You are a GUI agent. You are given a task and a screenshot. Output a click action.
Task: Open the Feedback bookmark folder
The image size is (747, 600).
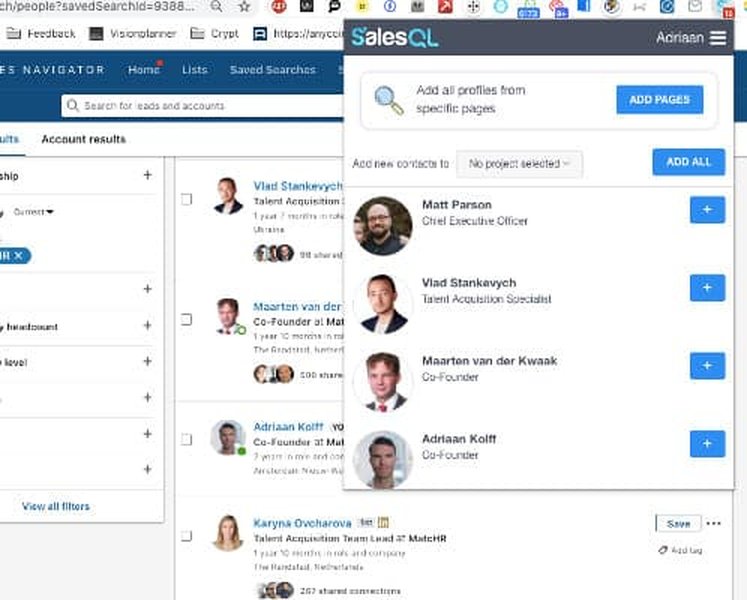(x=40, y=33)
